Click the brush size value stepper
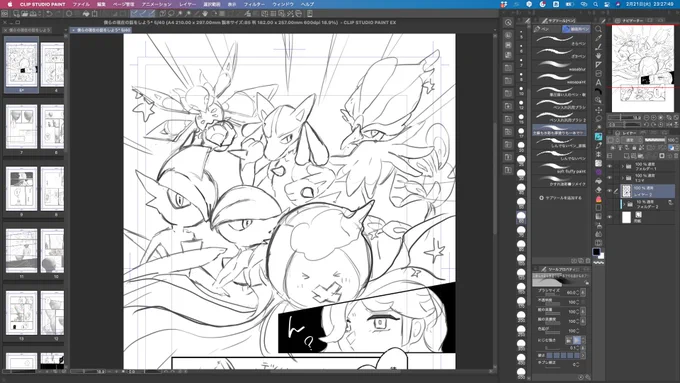This screenshot has width=680, height=383. coord(578,292)
